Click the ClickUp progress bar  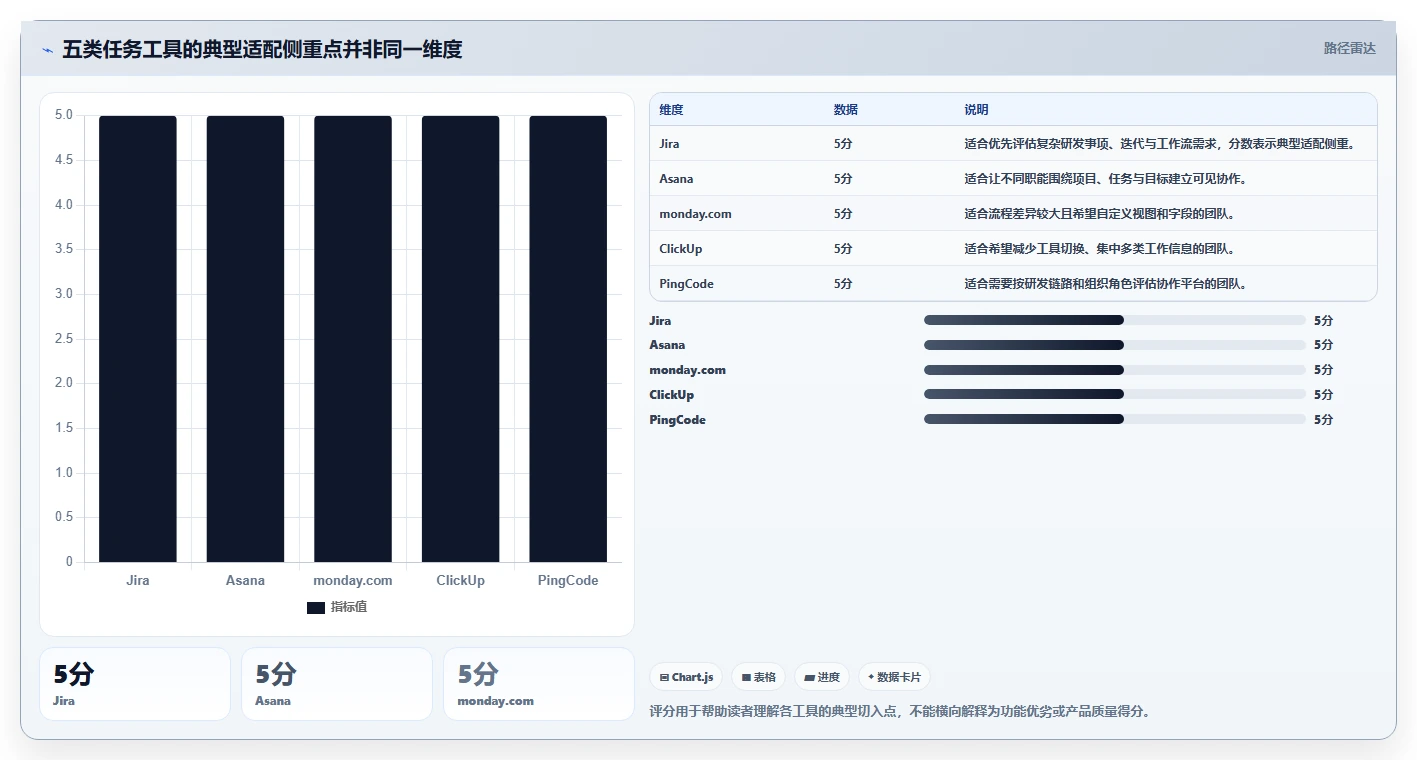point(1115,395)
